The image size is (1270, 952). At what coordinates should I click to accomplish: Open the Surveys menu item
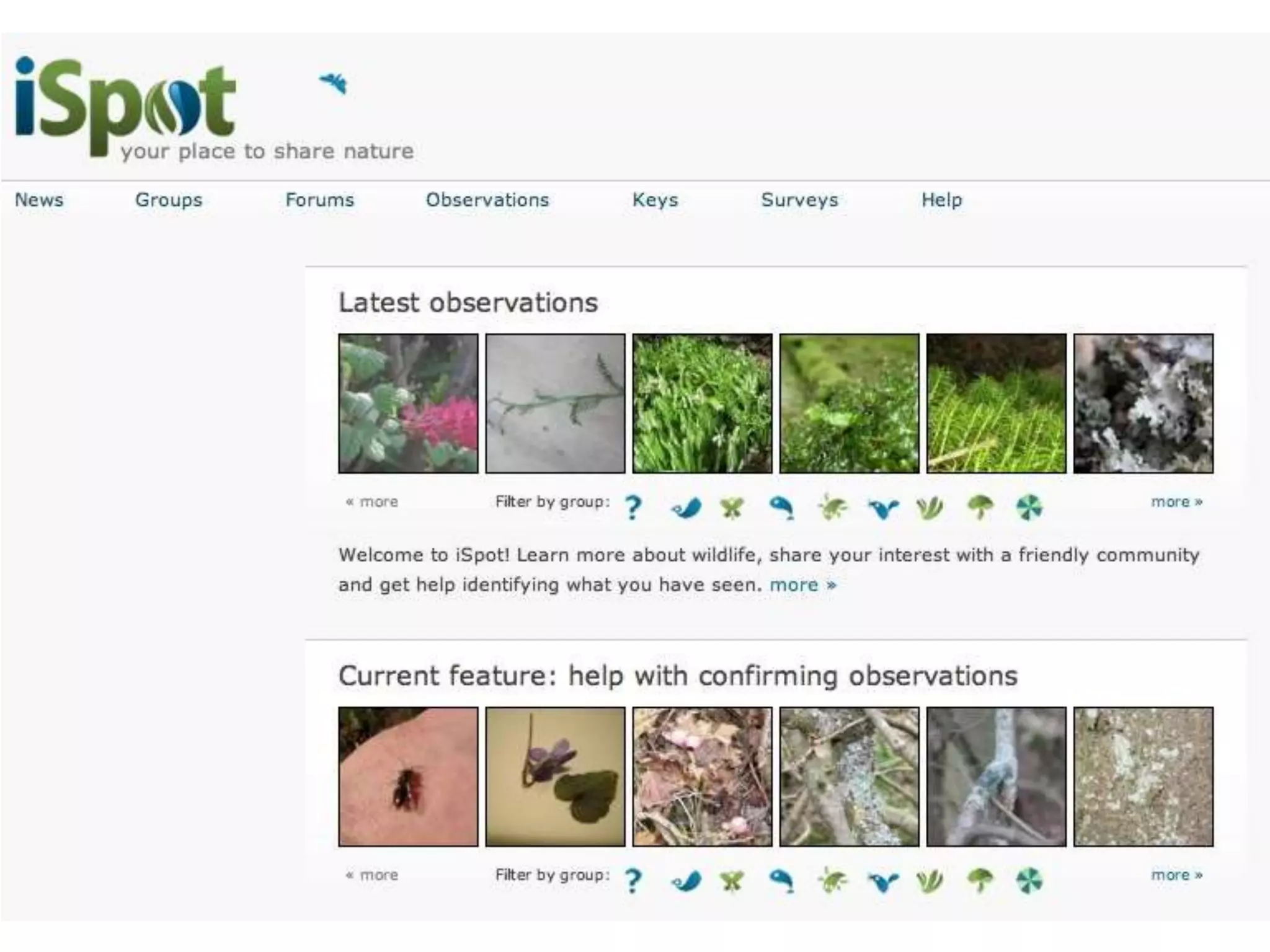799,200
